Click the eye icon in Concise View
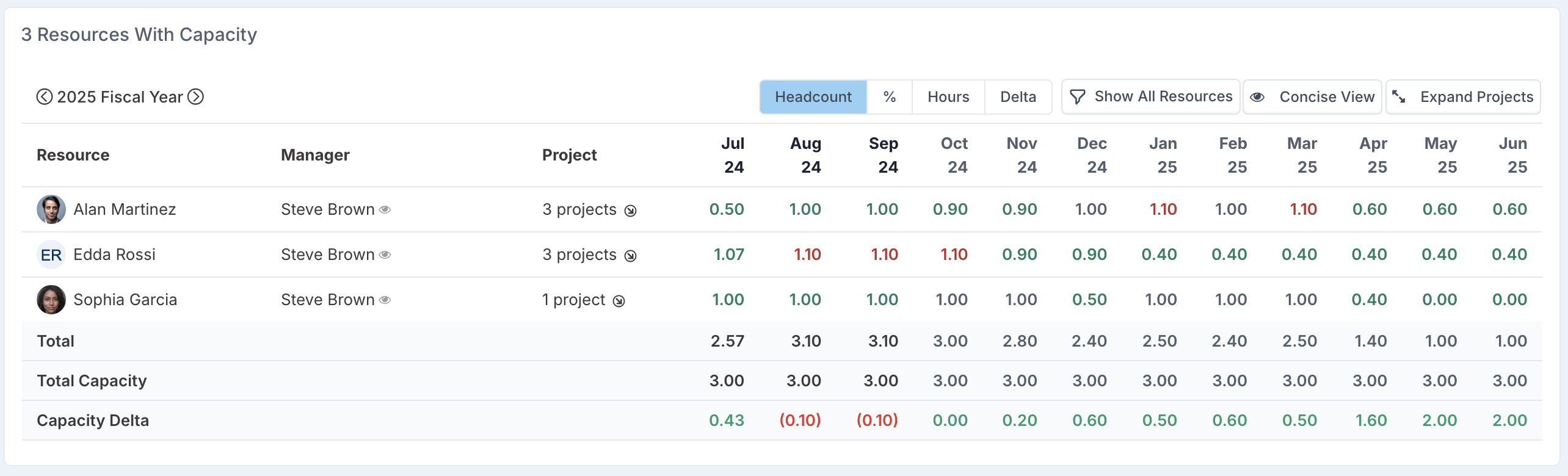This screenshot has width=1568, height=476. point(1257,97)
